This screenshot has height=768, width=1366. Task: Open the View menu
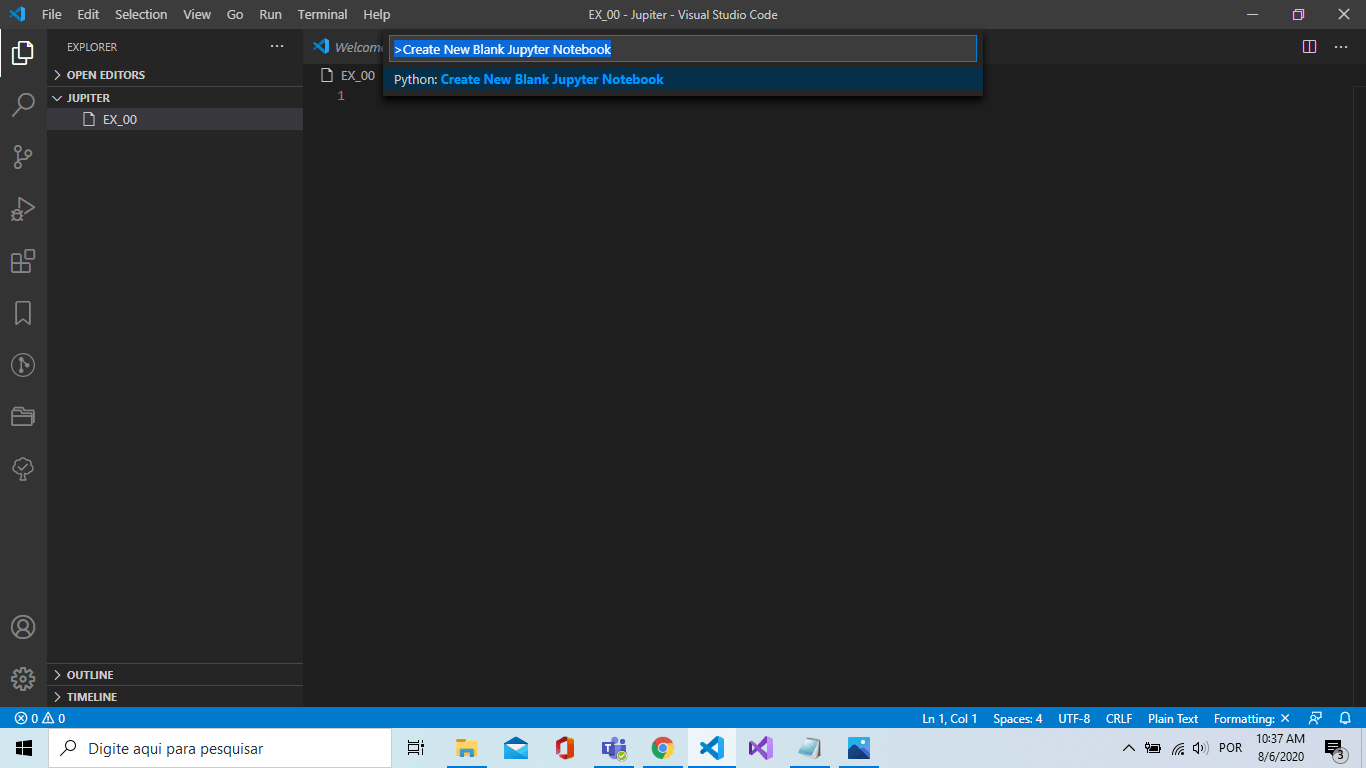pos(197,14)
